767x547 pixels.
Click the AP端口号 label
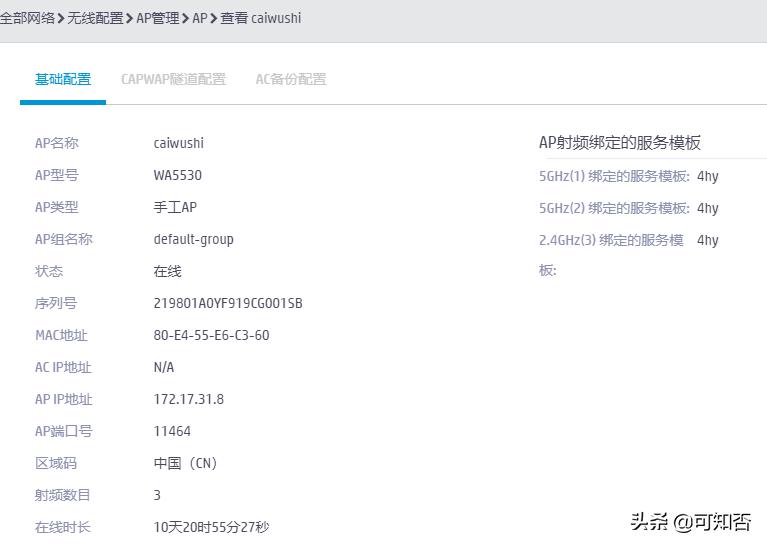[x=64, y=432]
